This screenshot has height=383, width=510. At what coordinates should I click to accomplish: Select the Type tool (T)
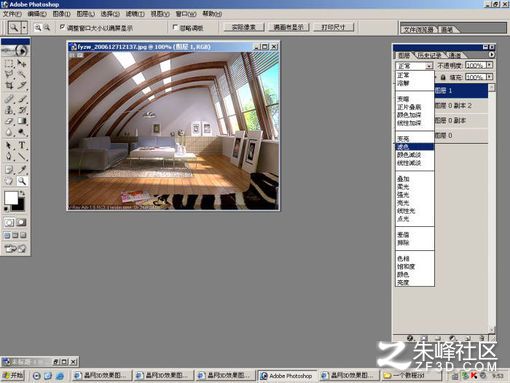tap(22, 145)
